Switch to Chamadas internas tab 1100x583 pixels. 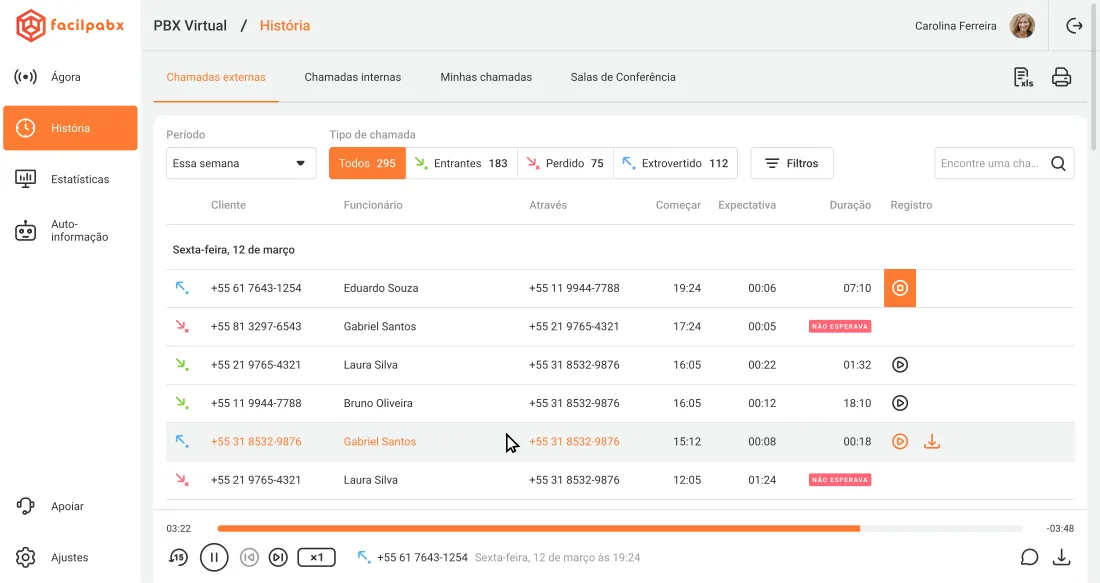(353, 77)
